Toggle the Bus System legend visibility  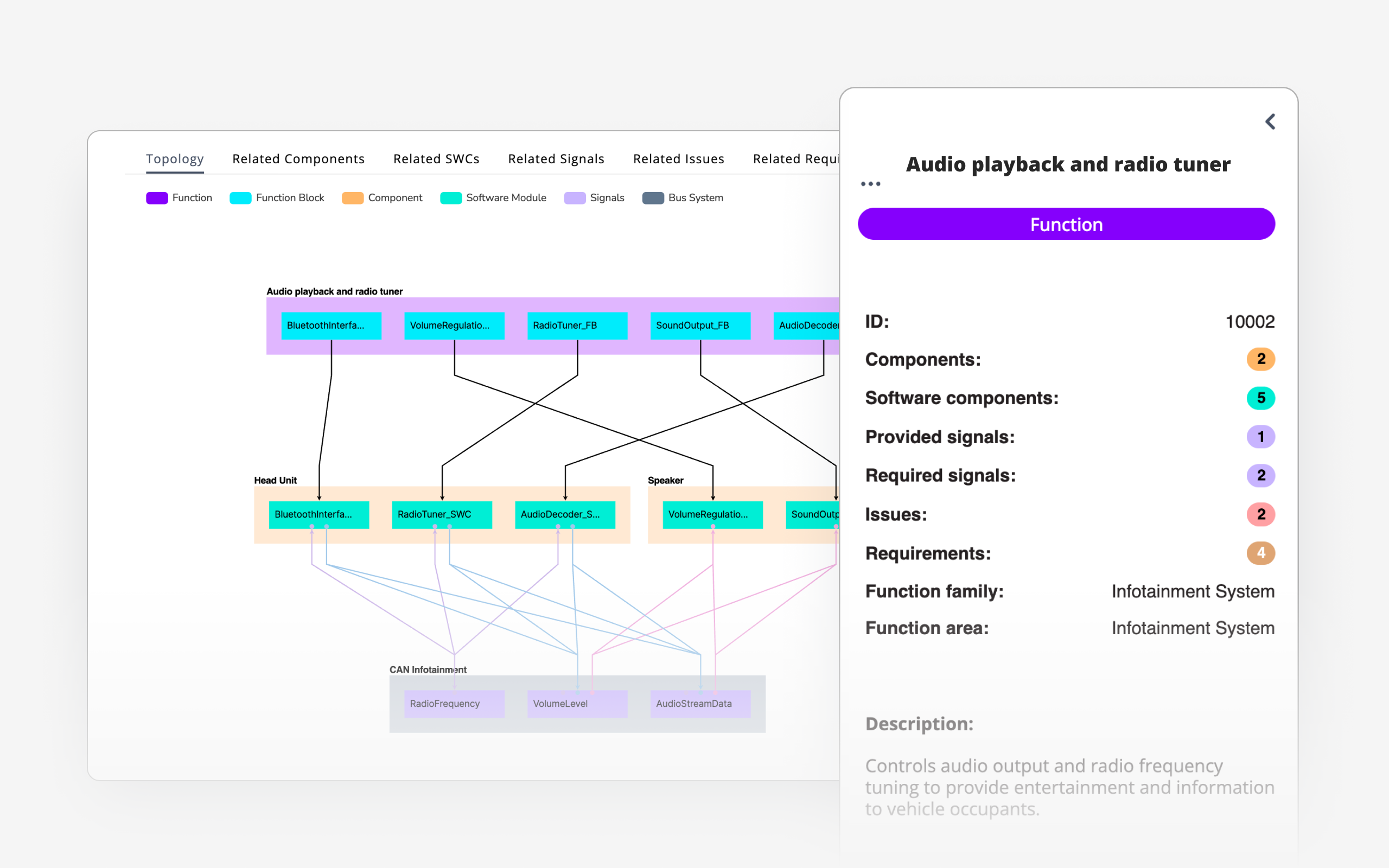pyautogui.click(x=653, y=197)
